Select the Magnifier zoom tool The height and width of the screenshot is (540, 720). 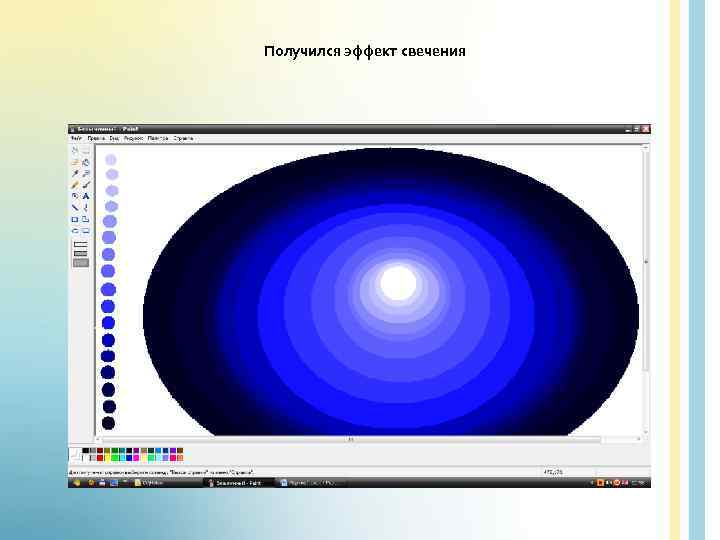click(85, 174)
